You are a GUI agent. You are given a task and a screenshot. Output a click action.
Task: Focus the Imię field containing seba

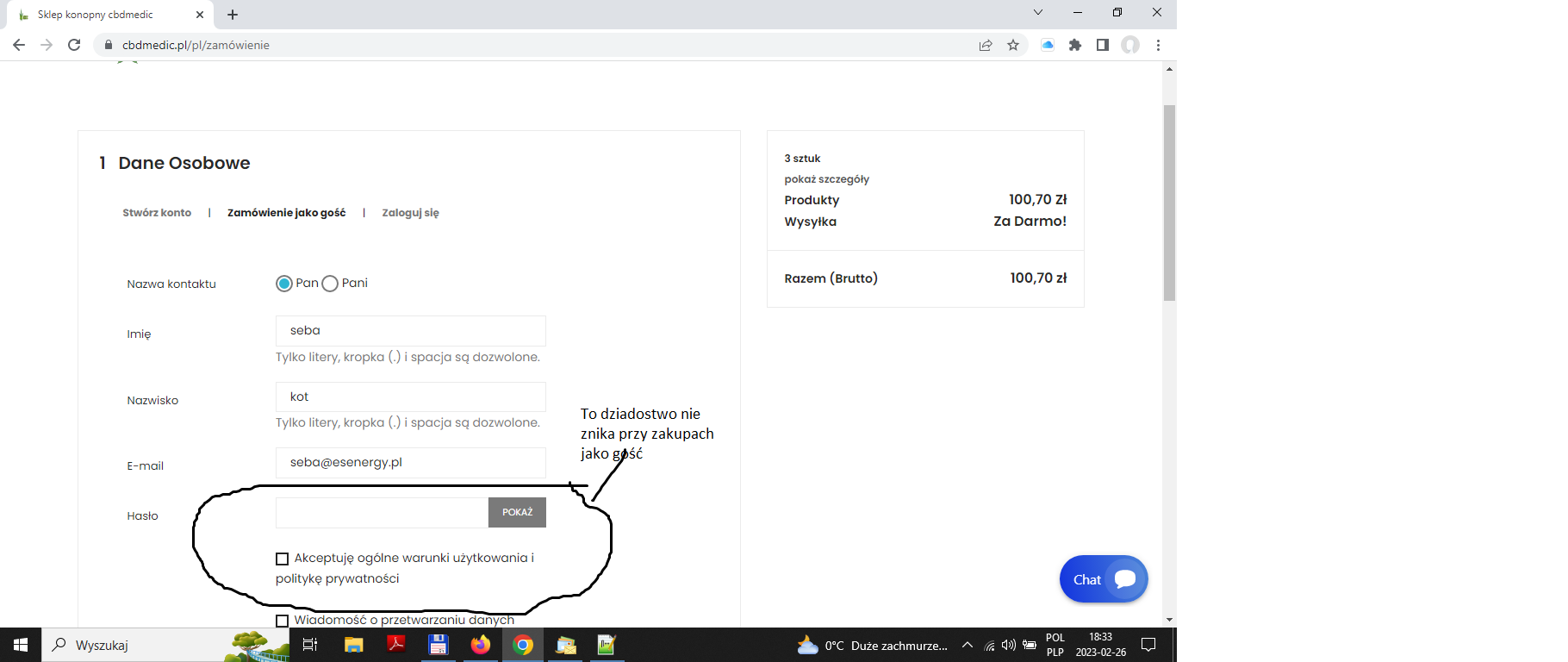click(411, 331)
